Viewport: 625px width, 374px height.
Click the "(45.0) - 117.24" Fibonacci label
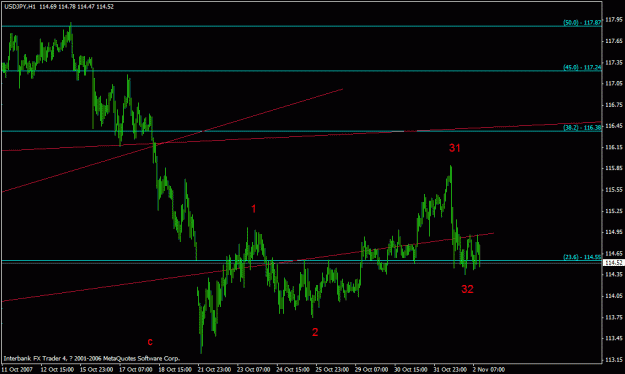(x=582, y=67)
